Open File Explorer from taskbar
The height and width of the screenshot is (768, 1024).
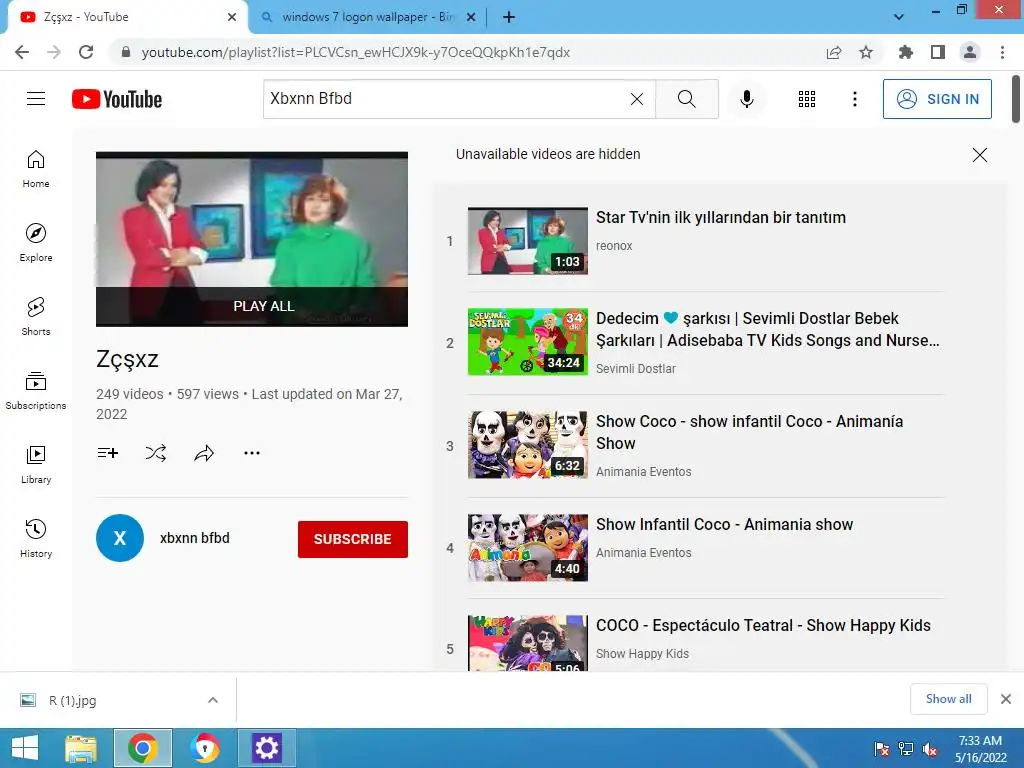pyautogui.click(x=81, y=748)
